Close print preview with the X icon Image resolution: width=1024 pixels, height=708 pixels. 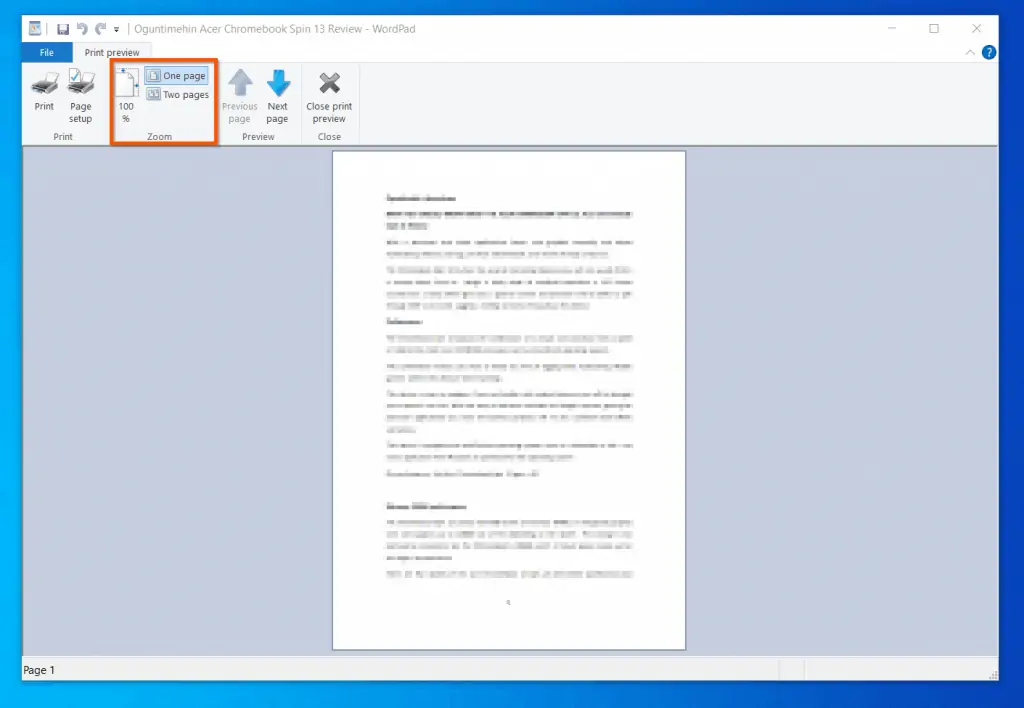point(329,95)
